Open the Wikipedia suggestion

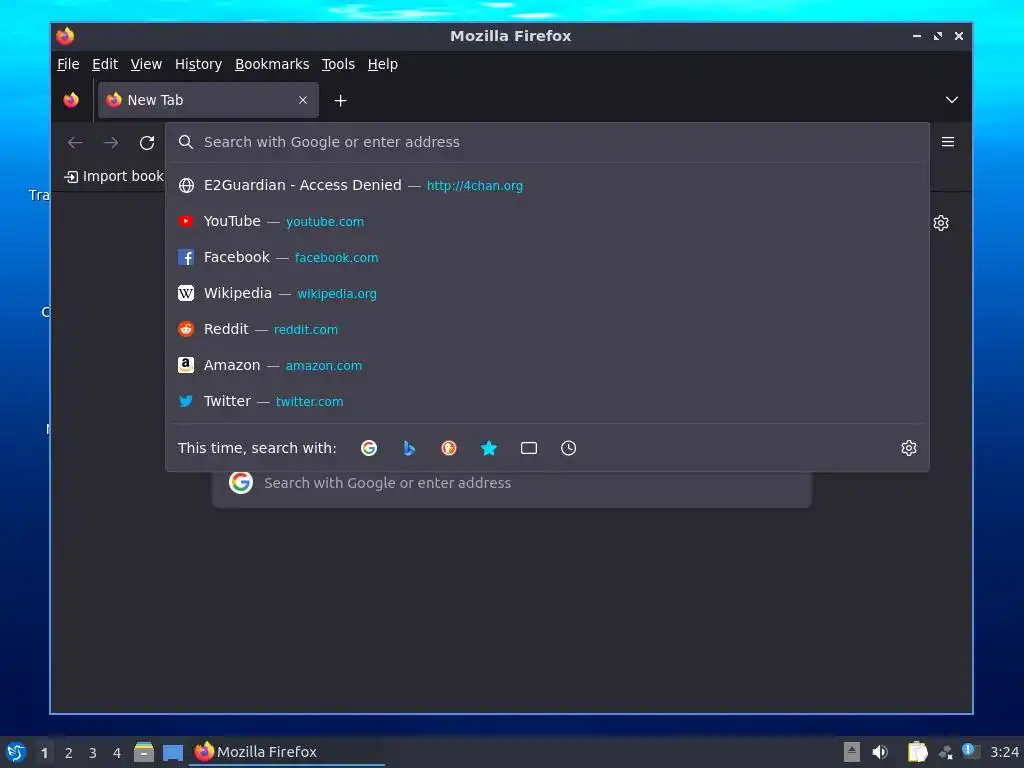tap(547, 293)
